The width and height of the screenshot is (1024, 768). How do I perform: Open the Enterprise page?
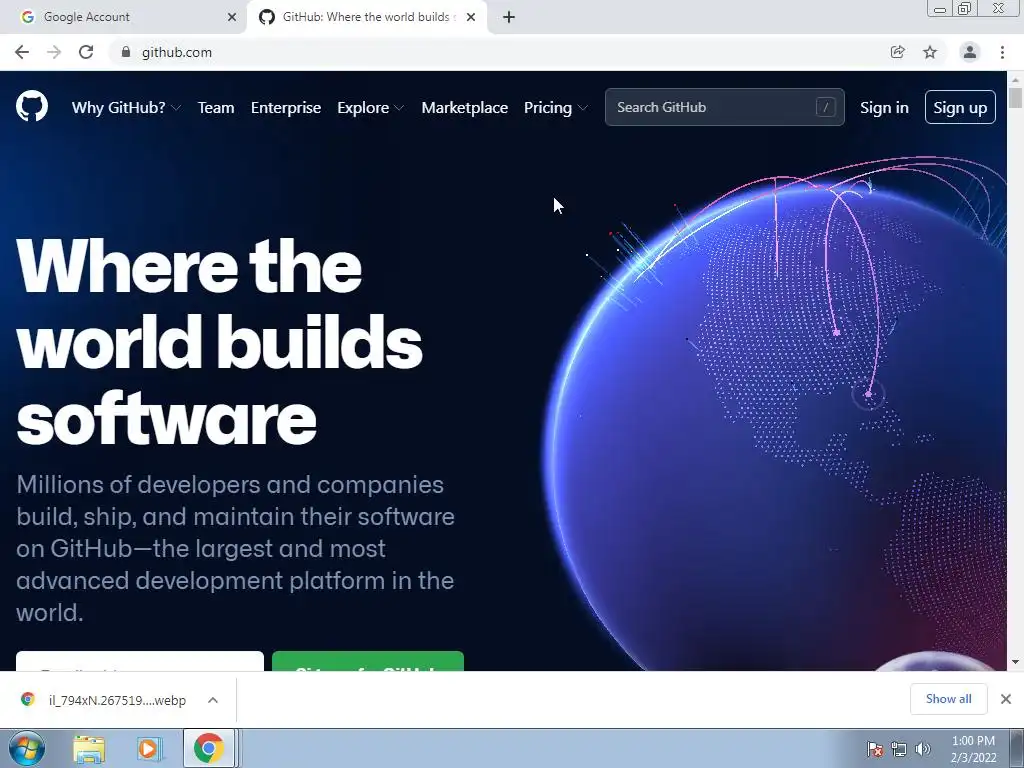tap(286, 108)
